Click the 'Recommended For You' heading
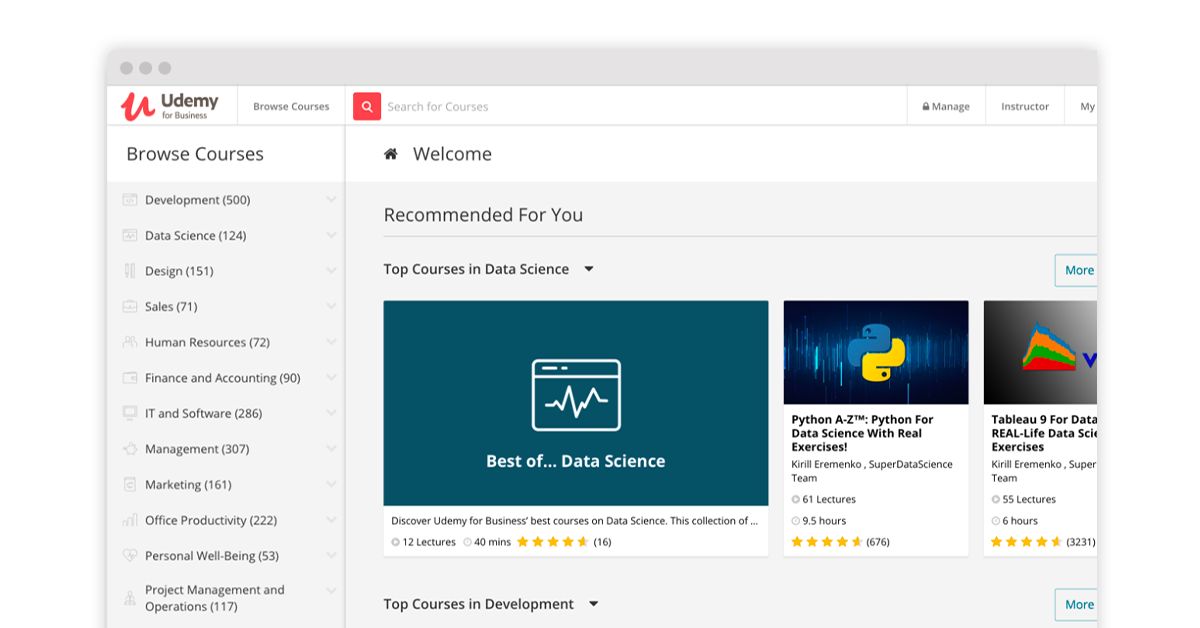The height and width of the screenshot is (628, 1200). click(483, 215)
